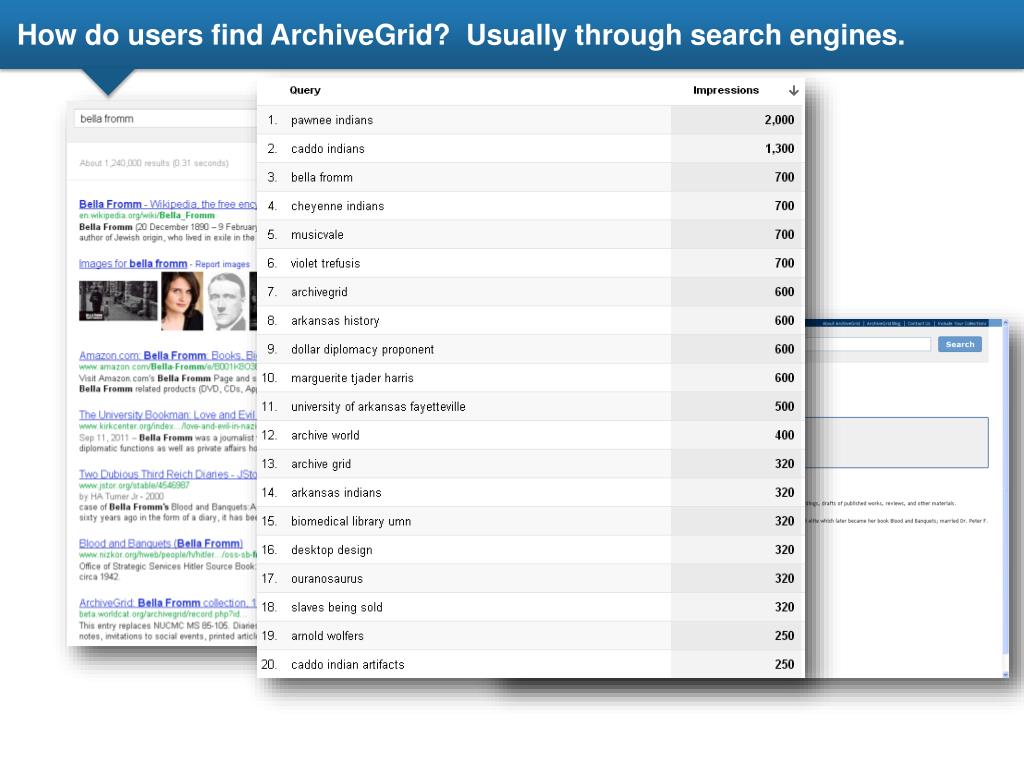Click the 'Report images' link
Viewport: 1024px width, 768px height.
[222, 264]
